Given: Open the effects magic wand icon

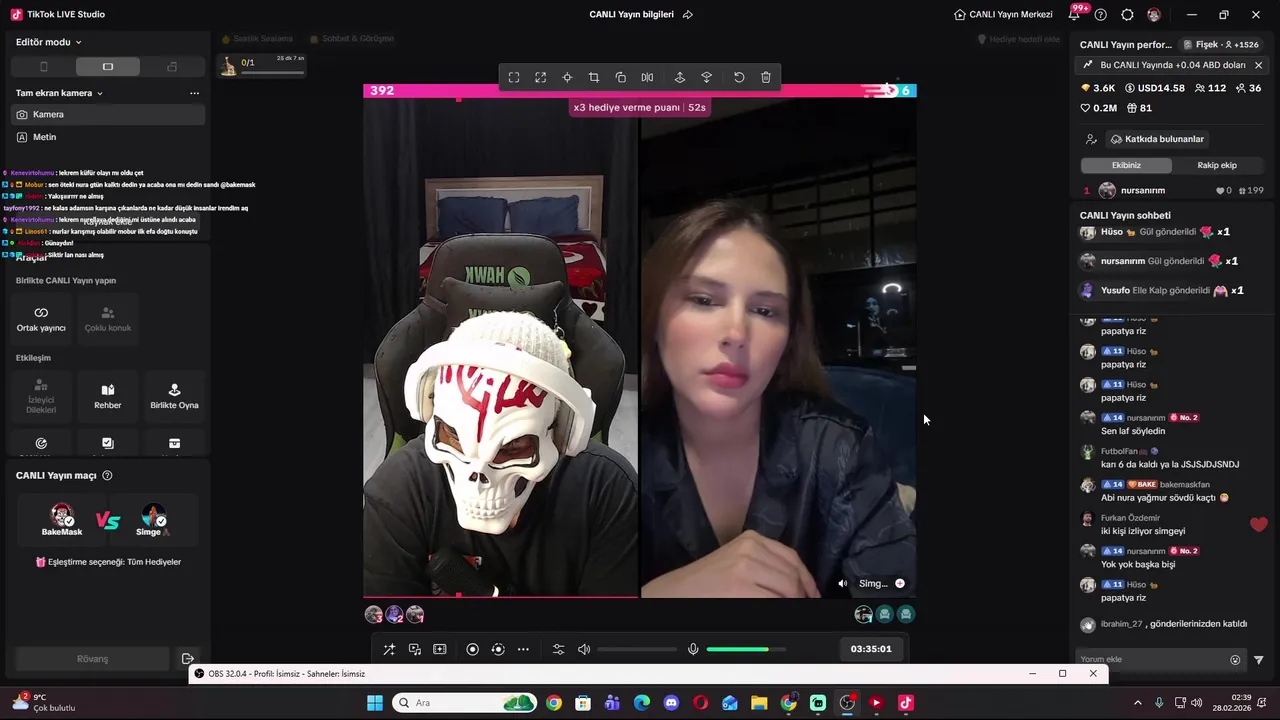Looking at the screenshot, I should (389, 649).
